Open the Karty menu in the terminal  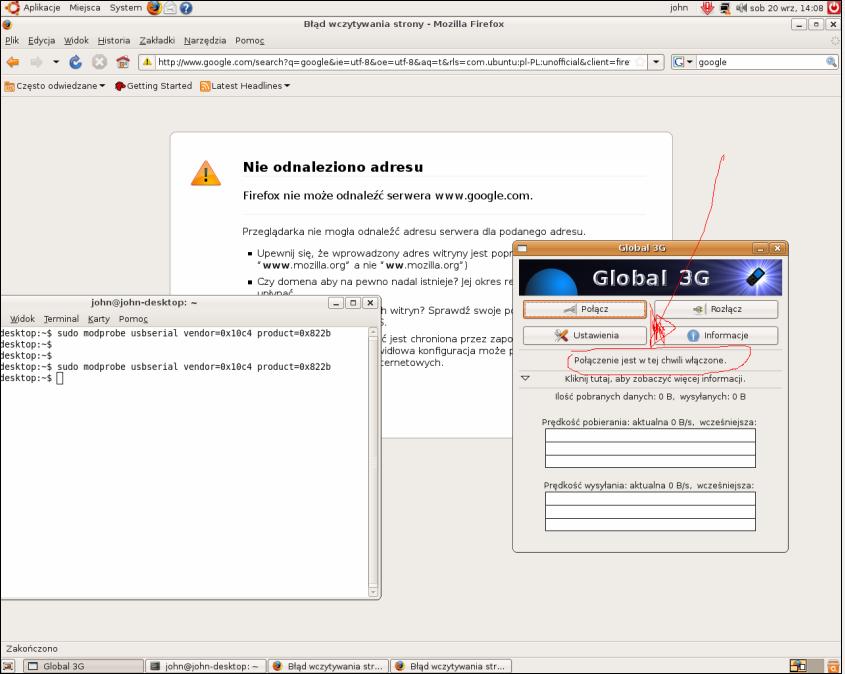coord(99,319)
